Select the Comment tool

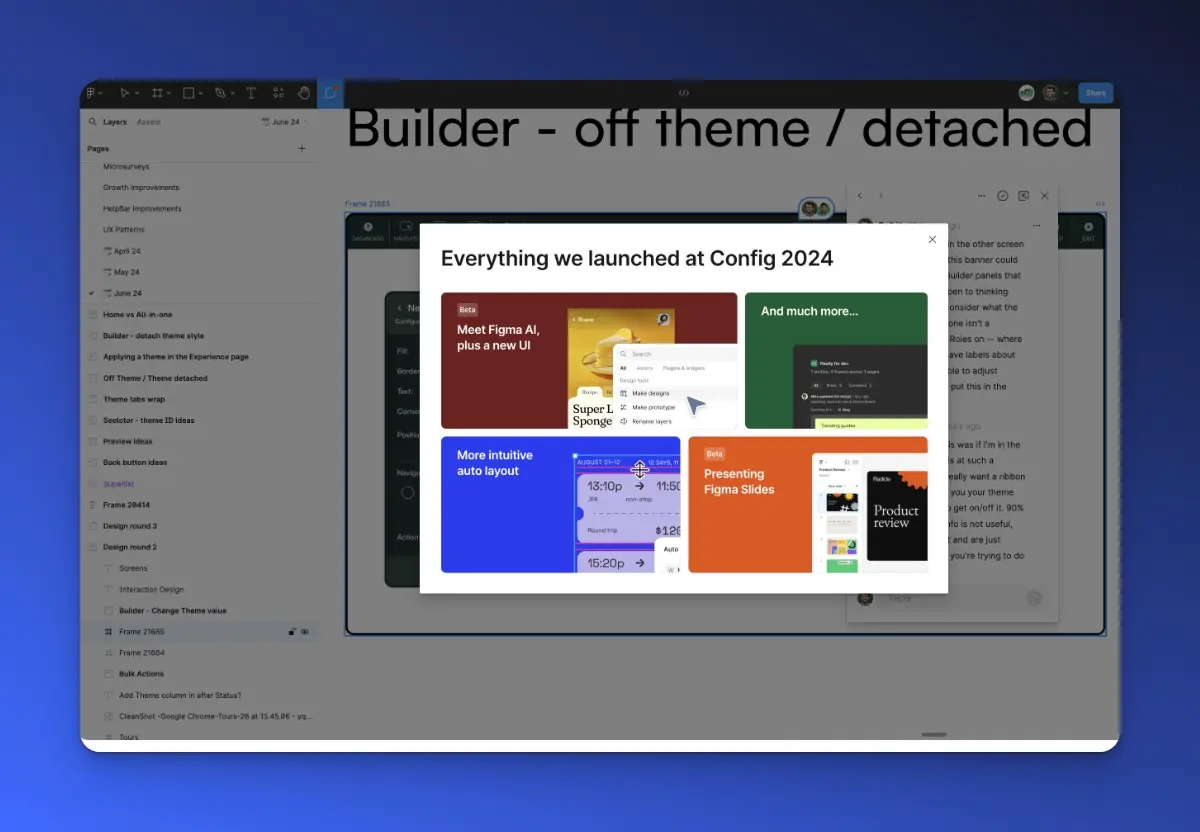pyautogui.click(x=330, y=93)
